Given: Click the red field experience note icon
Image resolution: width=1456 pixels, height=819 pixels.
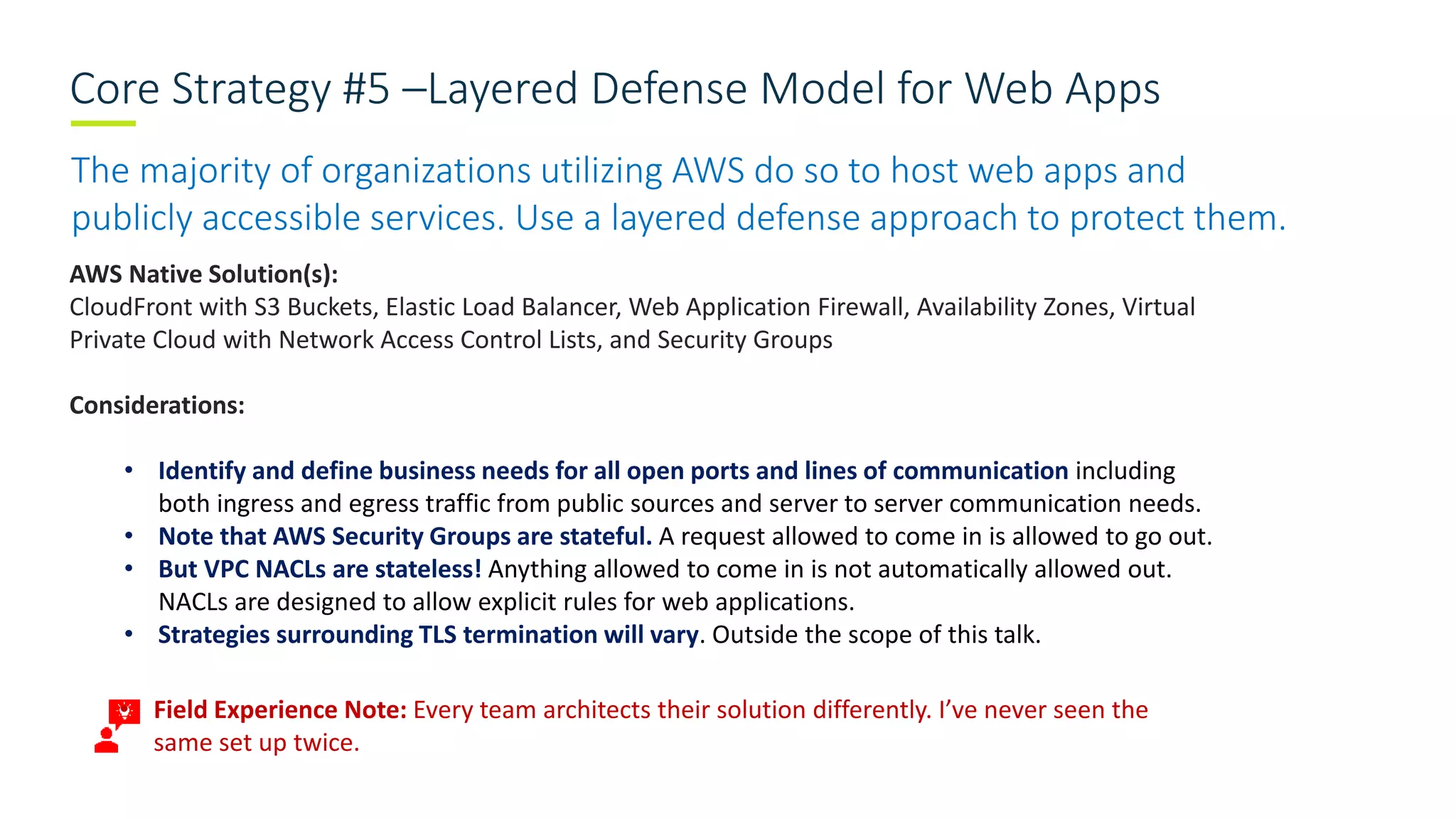Looking at the screenshot, I should coord(117,726).
